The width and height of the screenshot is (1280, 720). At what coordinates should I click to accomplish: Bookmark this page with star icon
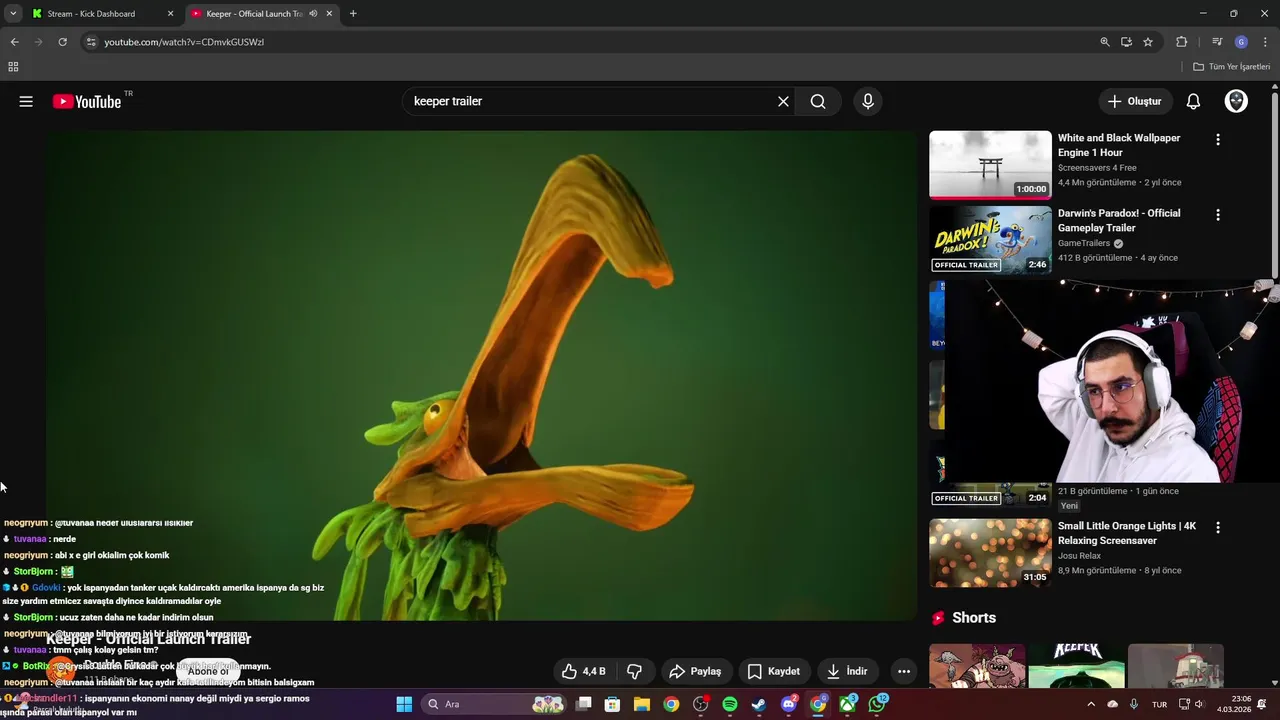(x=1148, y=42)
